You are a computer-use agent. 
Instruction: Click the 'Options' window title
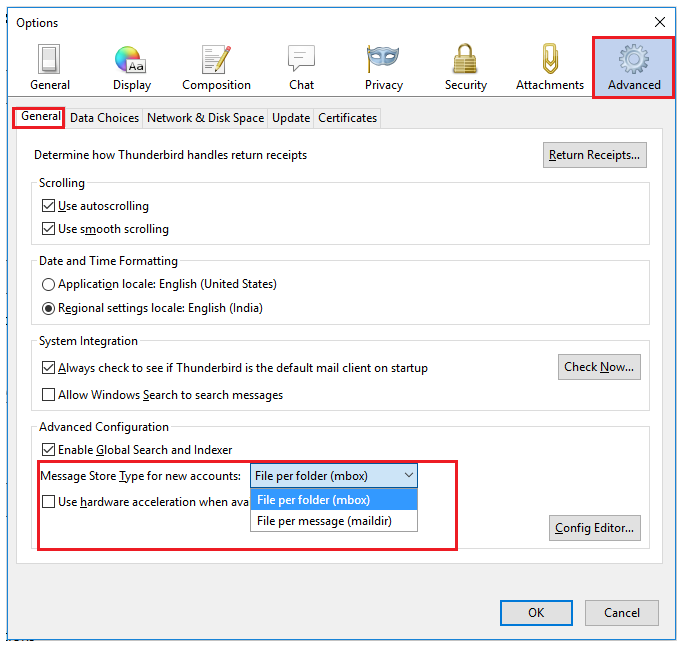37,23
